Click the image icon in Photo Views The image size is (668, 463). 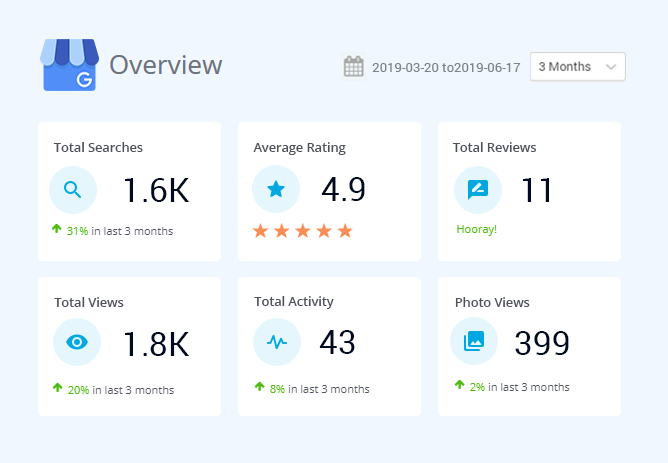click(x=474, y=342)
